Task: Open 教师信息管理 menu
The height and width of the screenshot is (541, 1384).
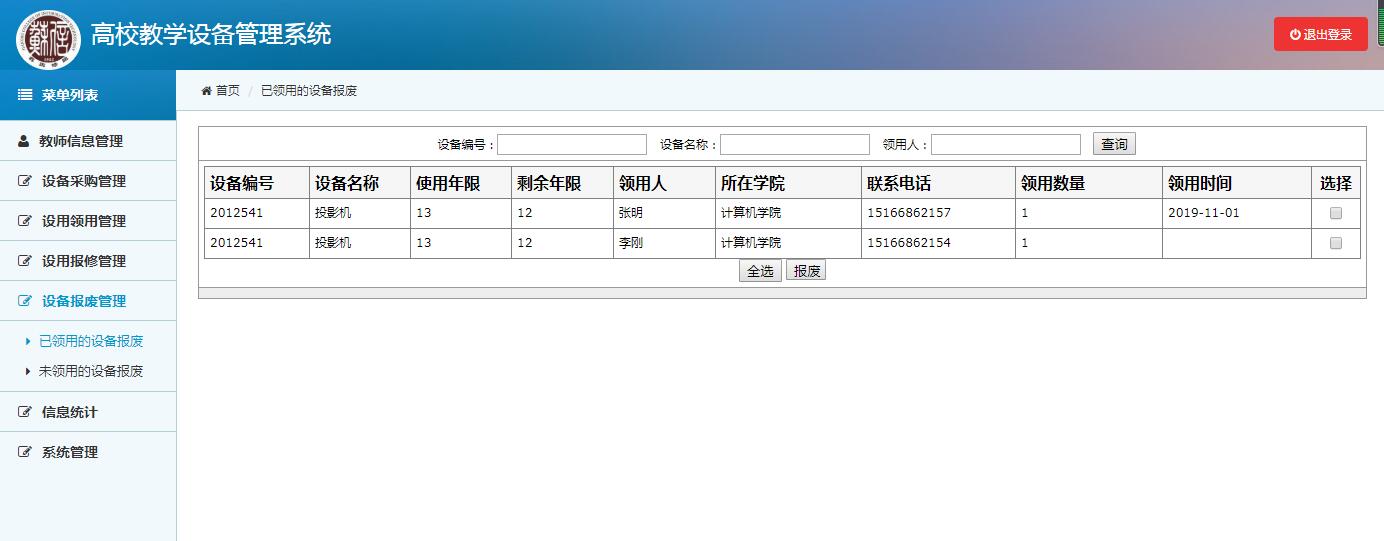Action: click(x=88, y=141)
